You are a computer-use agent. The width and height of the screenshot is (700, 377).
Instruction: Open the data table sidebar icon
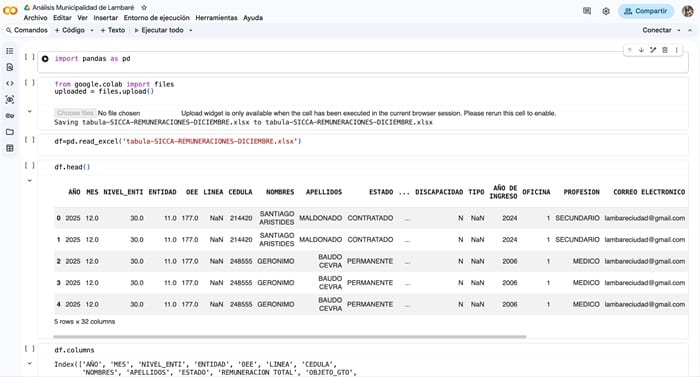(x=10, y=148)
